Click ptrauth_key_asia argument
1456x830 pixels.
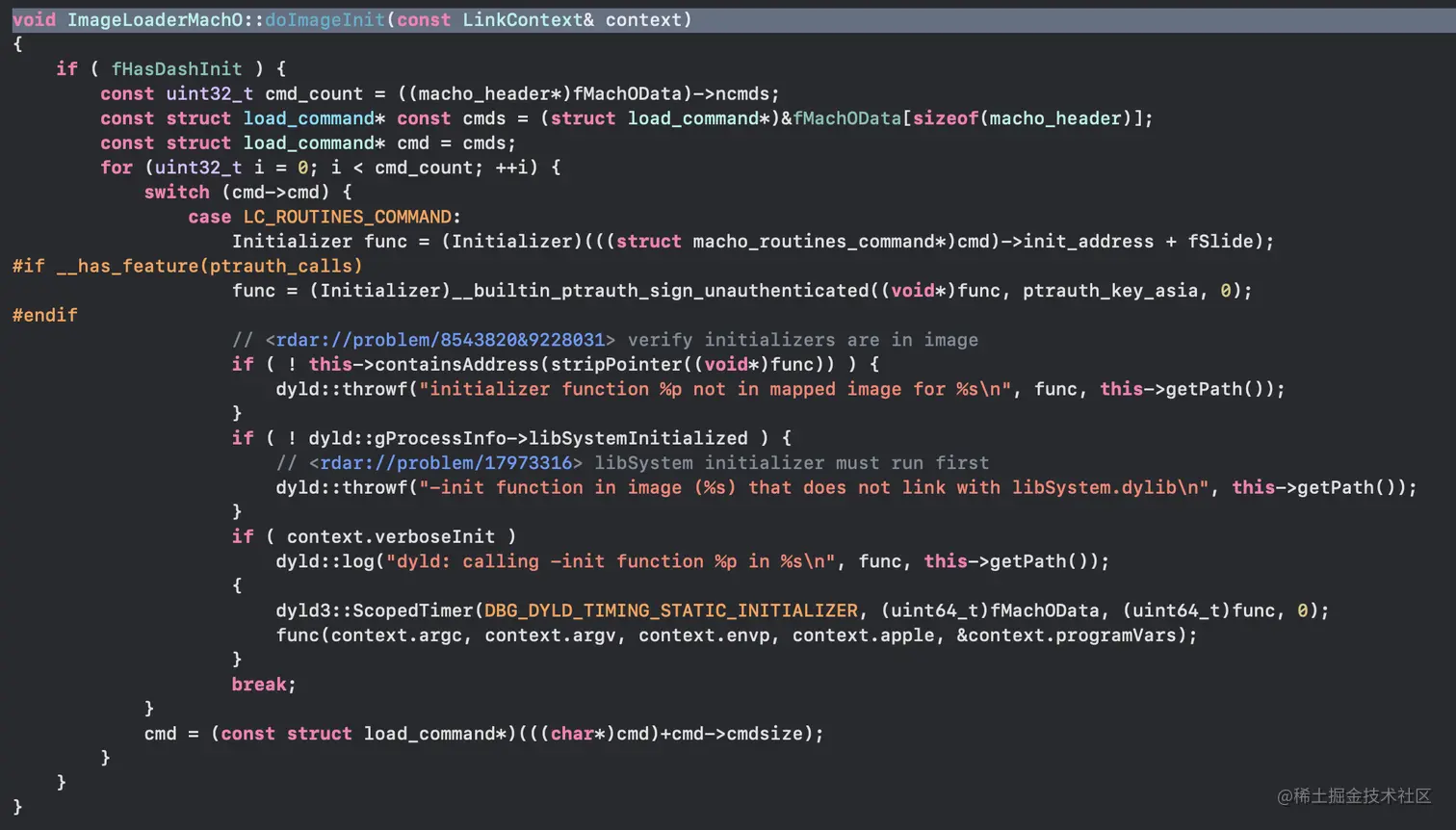1110,291
